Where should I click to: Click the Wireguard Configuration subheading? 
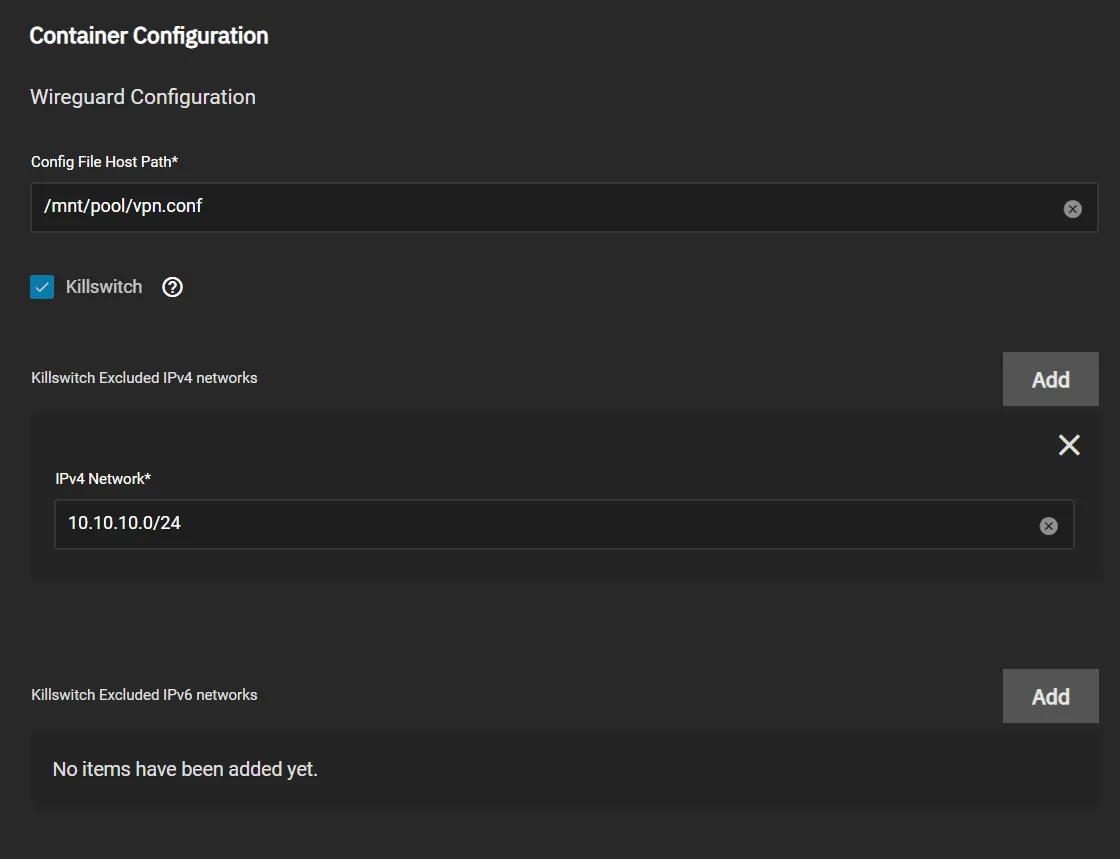tap(143, 97)
